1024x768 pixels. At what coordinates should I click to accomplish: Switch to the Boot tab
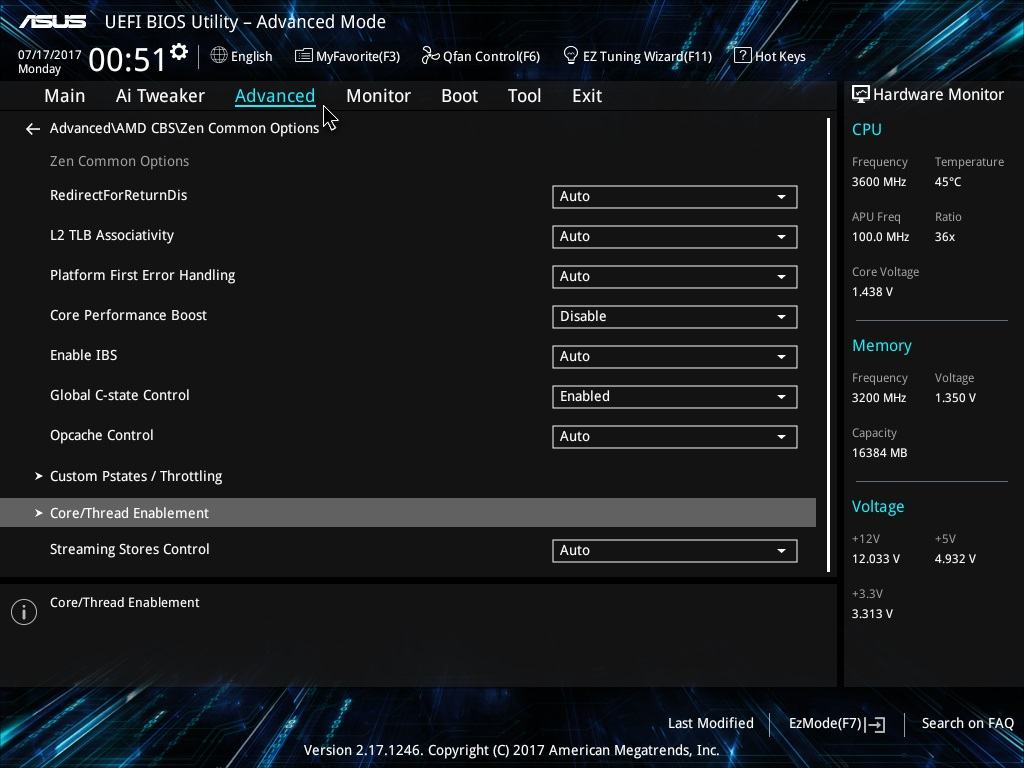click(460, 96)
